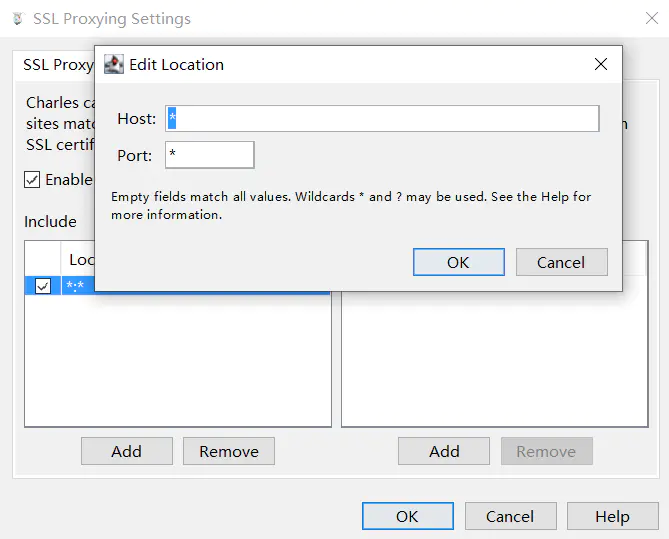Toggle the Enable SSL Proxying checkbox
The image size is (669, 539).
click(33, 180)
